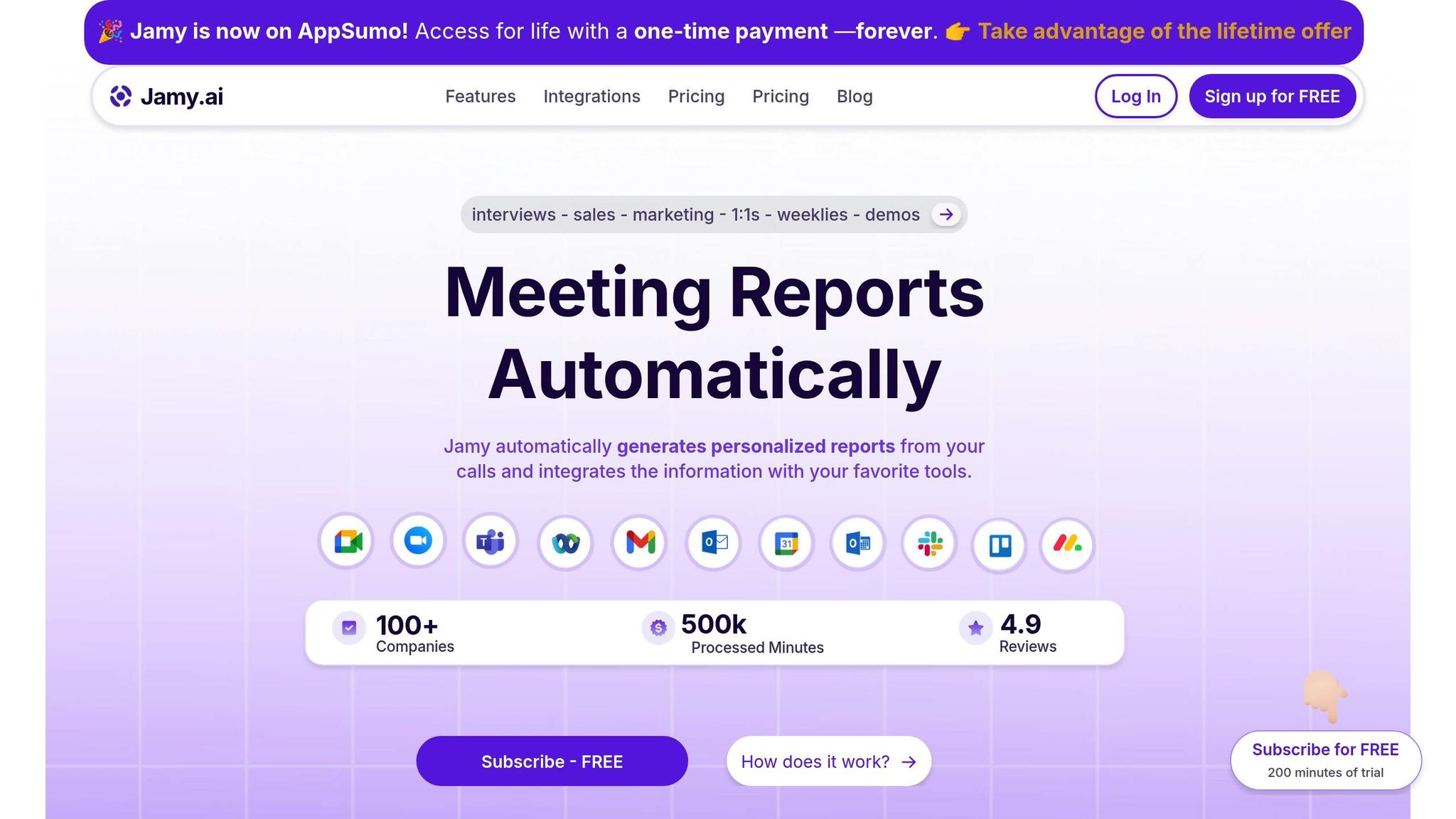Click the Processed Minutes label
The height and width of the screenshot is (819, 1456).
click(x=757, y=648)
